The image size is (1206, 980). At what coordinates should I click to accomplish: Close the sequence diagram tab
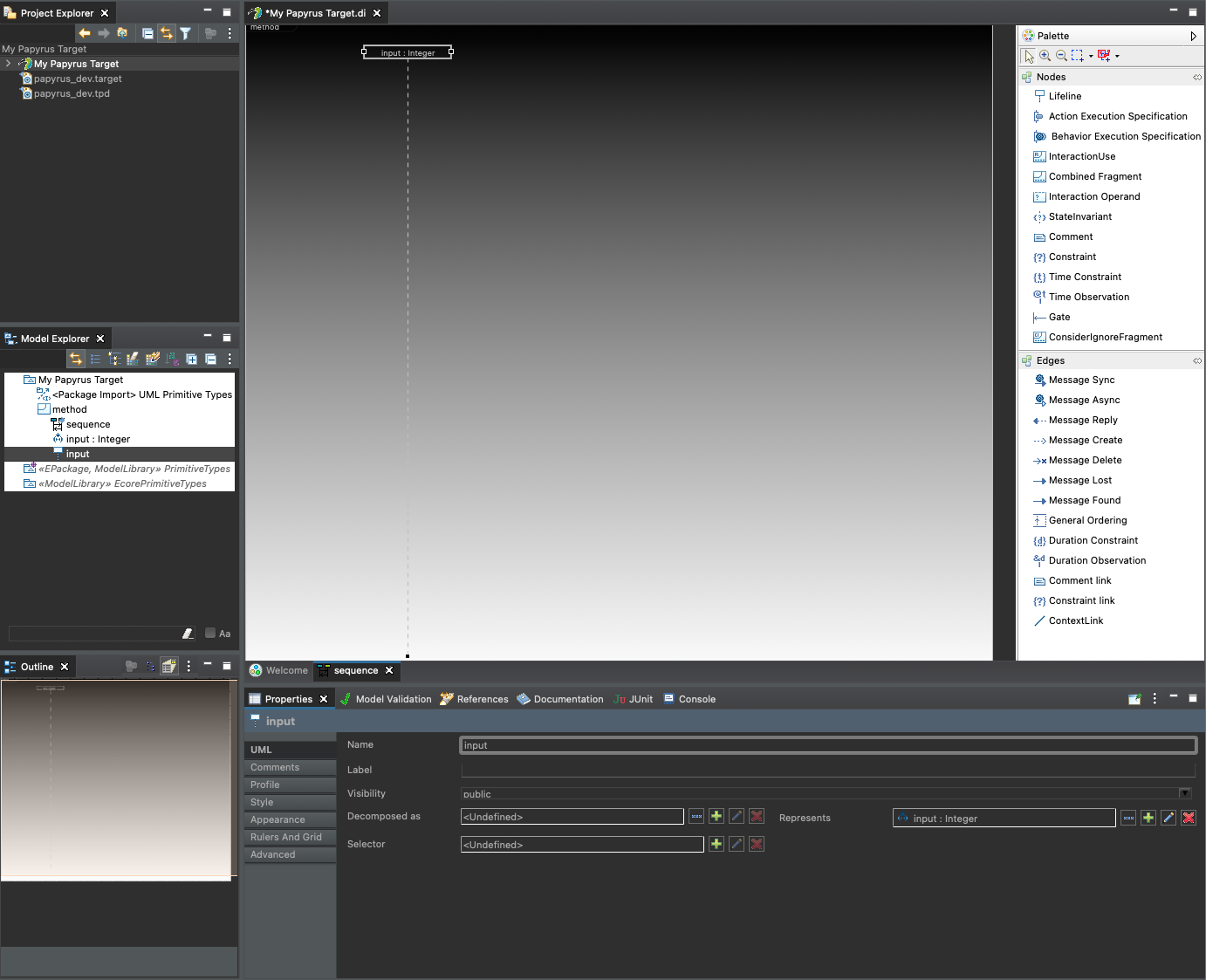coord(389,670)
